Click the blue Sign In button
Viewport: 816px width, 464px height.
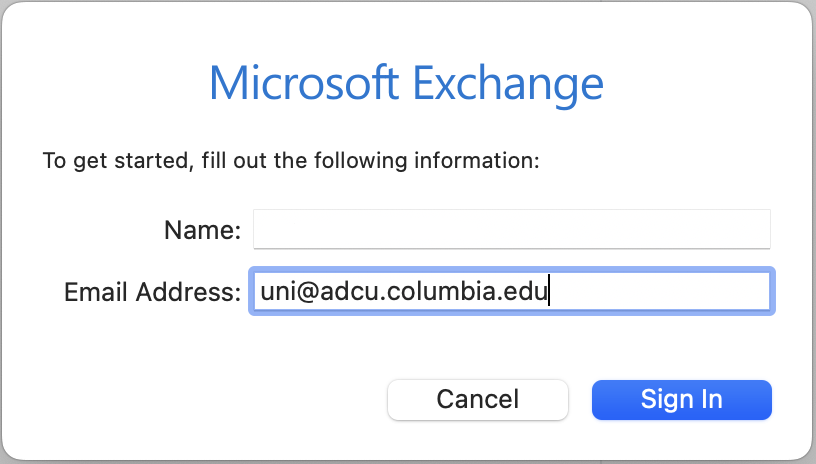click(x=682, y=399)
